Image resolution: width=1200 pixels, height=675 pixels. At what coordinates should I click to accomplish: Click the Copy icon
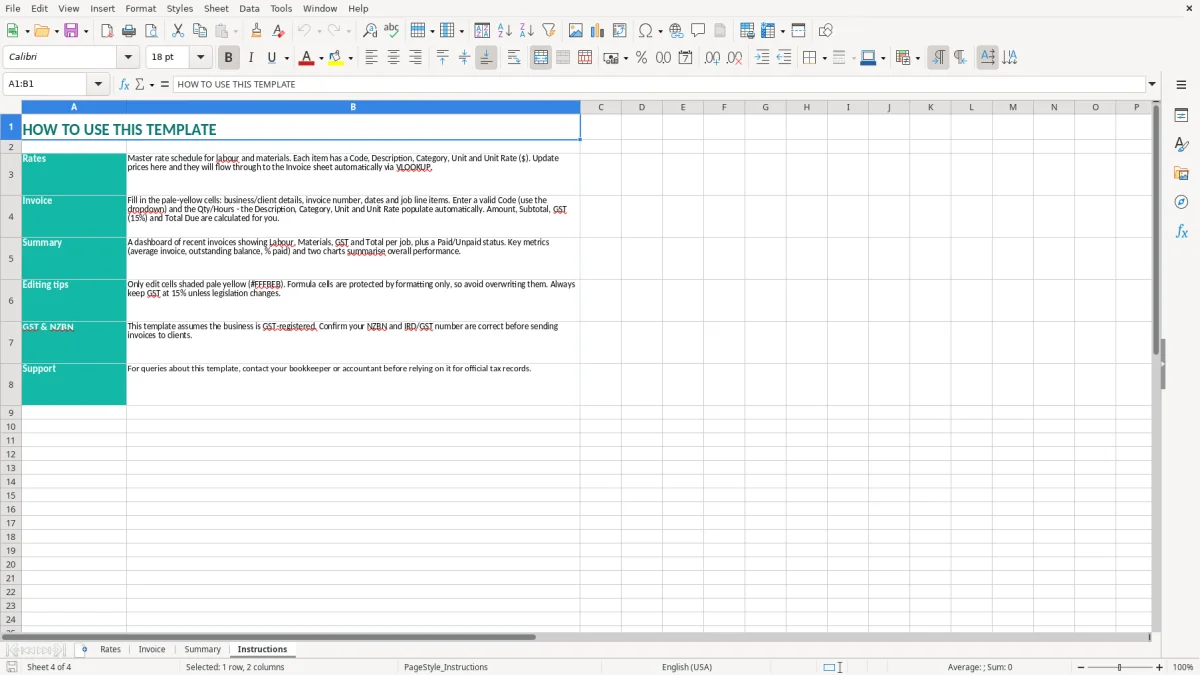coord(200,31)
